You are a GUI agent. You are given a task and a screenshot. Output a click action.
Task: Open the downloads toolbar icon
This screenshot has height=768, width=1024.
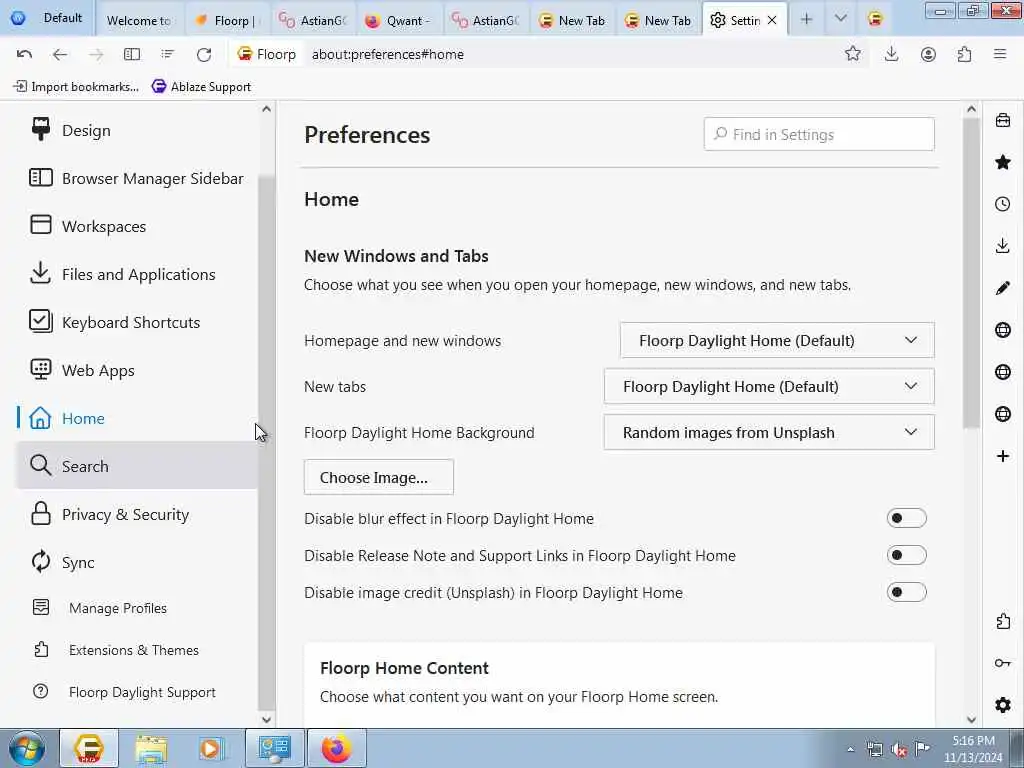pos(891,54)
